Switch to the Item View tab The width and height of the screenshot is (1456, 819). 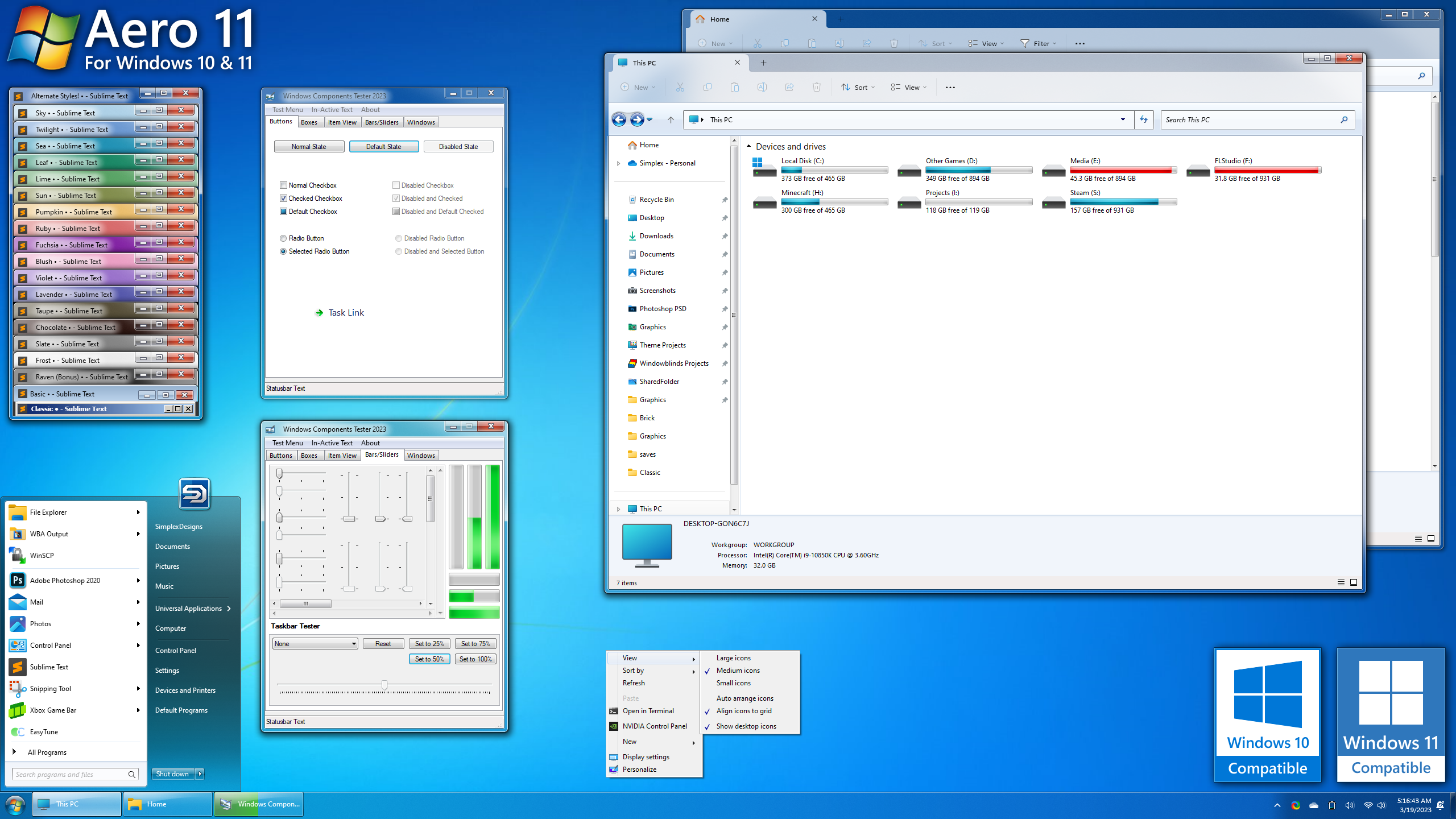pyautogui.click(x=342, y=122)
